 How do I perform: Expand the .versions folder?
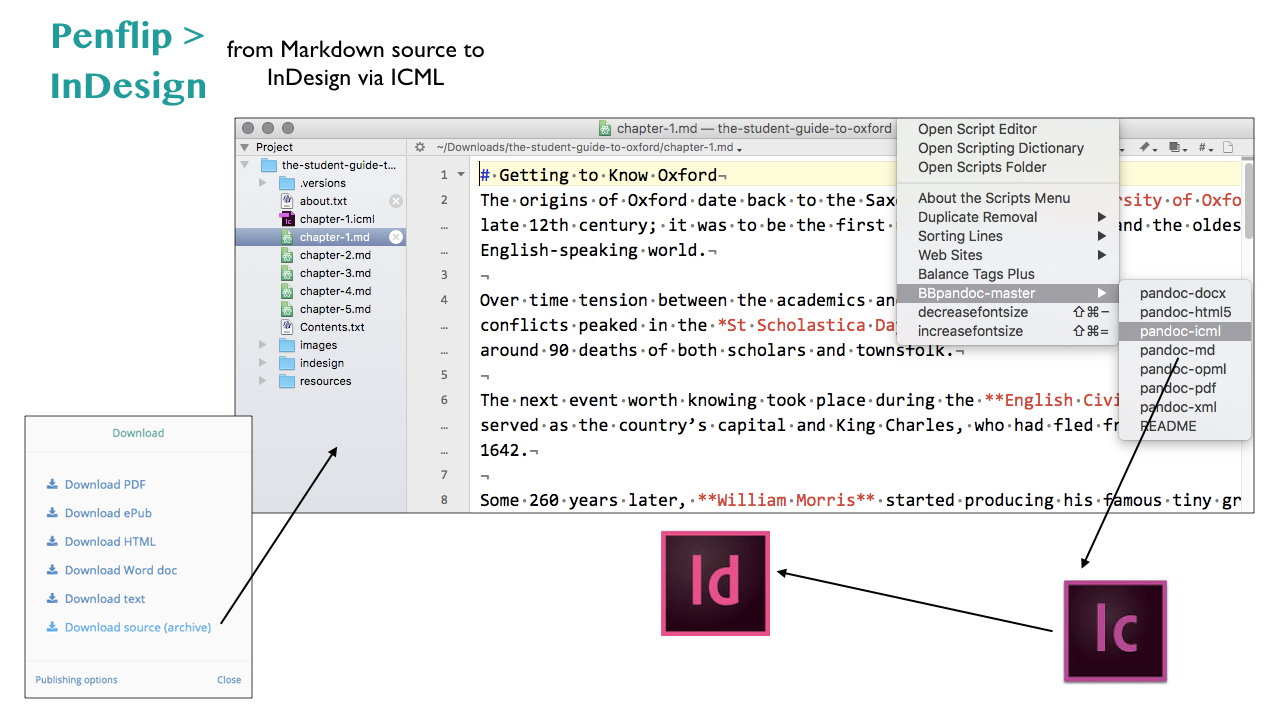263,183
